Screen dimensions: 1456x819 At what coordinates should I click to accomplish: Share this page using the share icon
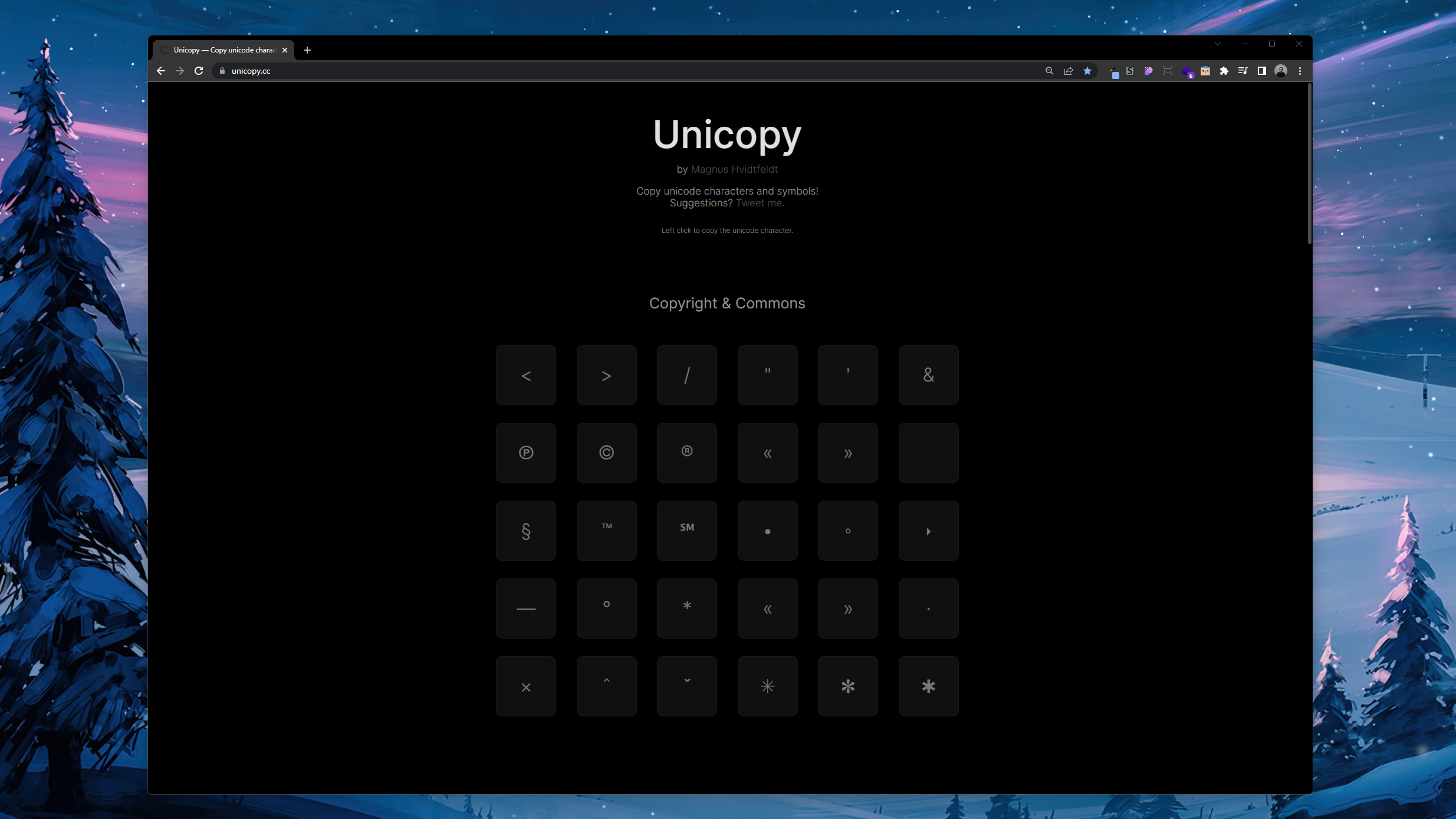[1068, 71]
